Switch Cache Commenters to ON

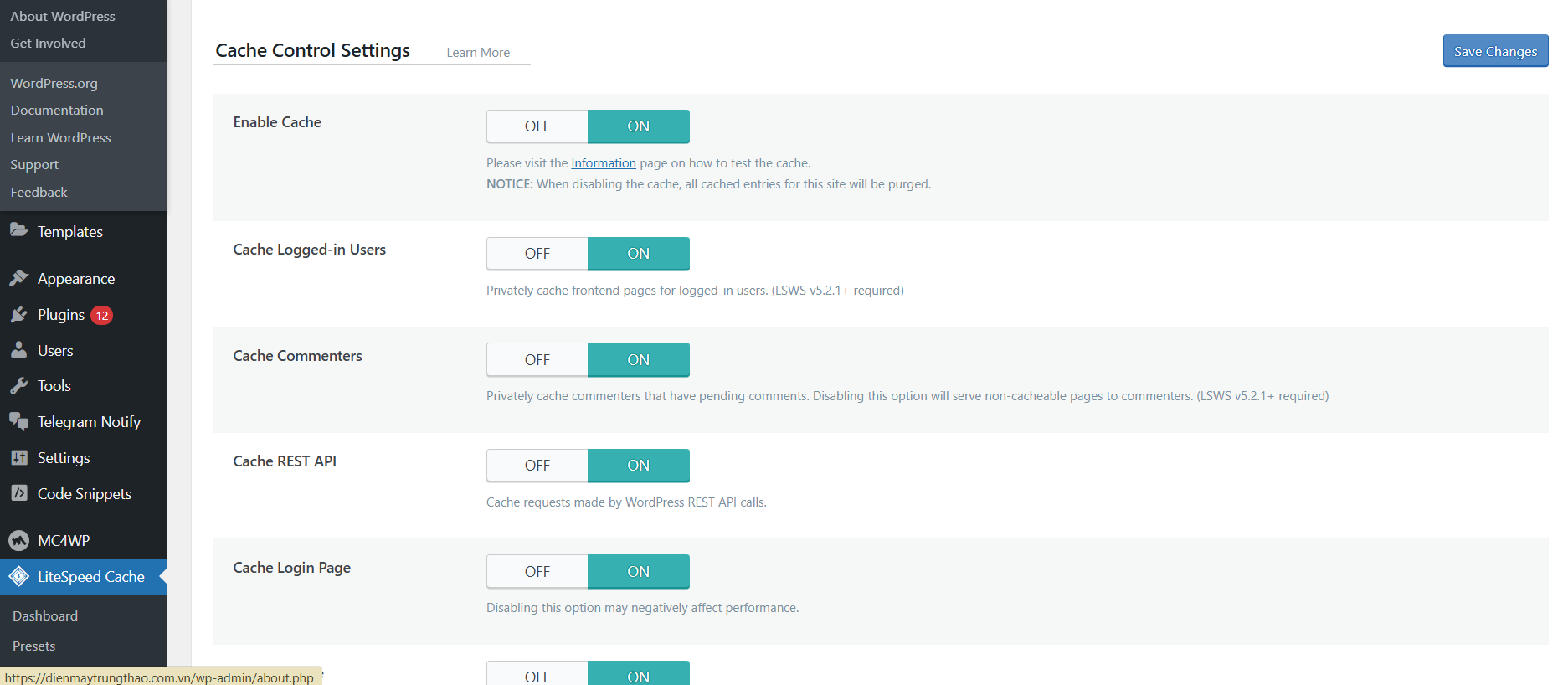click(x=639, y=360)
